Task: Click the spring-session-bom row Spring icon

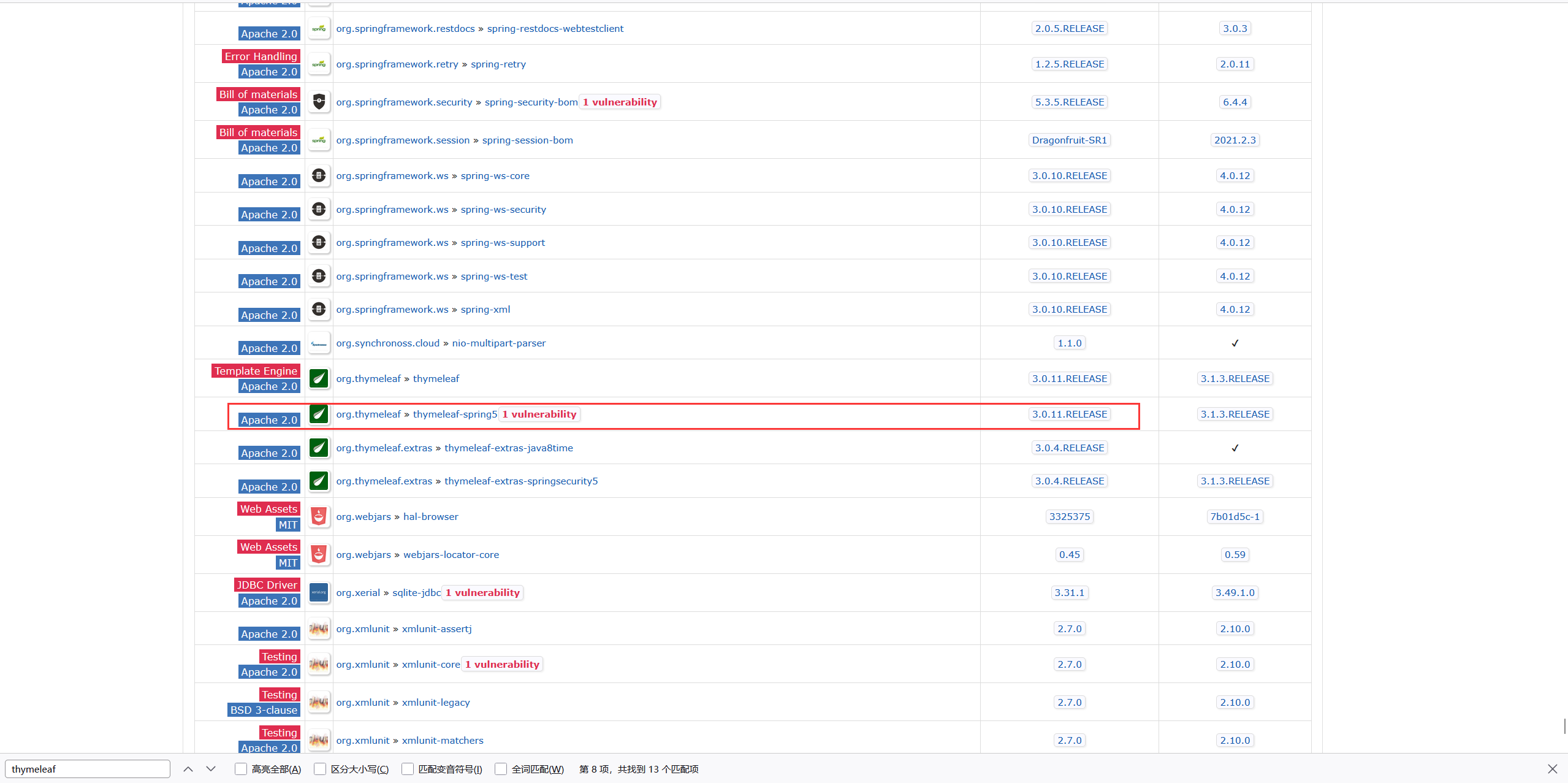Action: coord(319,140)
